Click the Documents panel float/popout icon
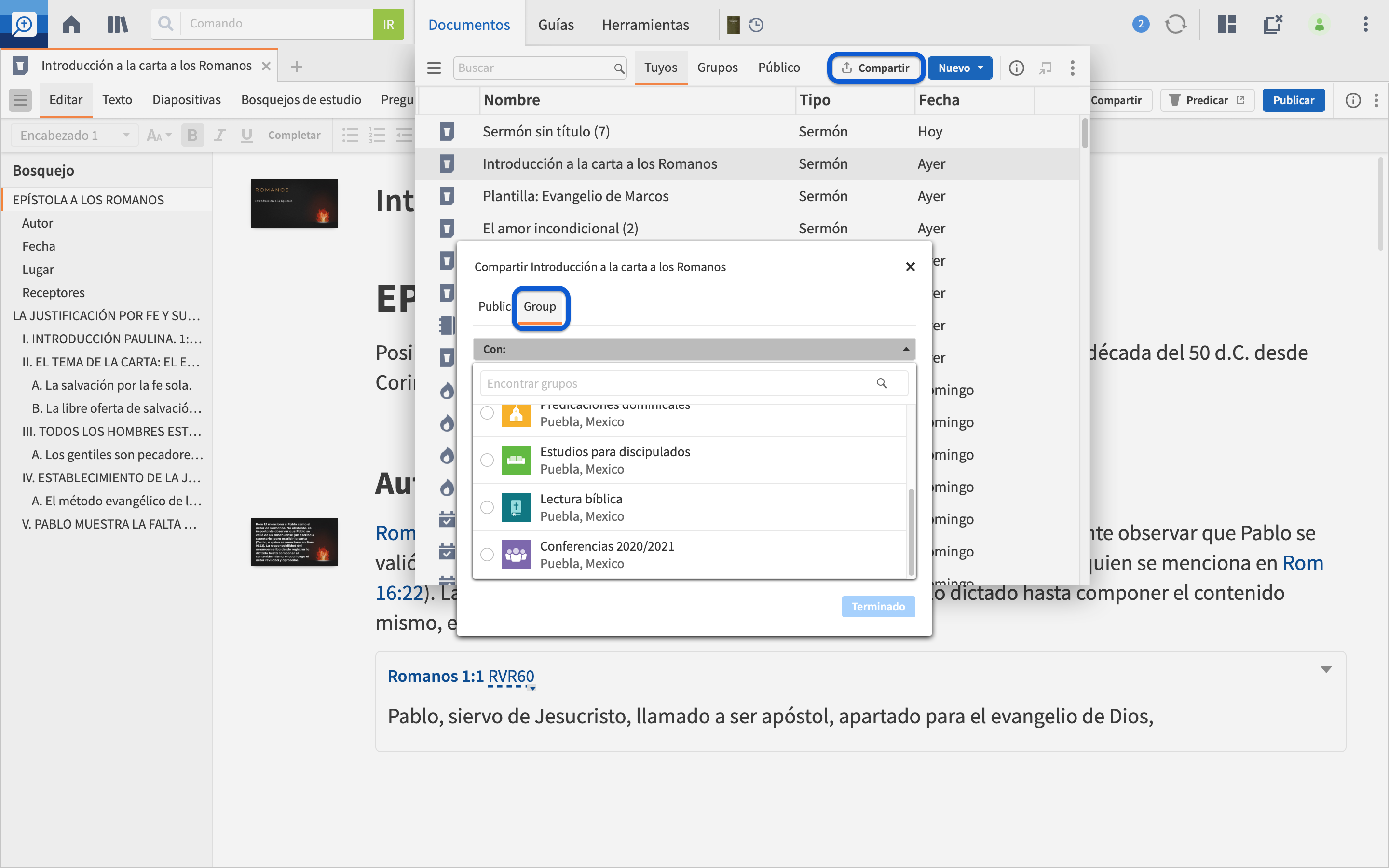1389x868 pixels. pos(1045,68)
